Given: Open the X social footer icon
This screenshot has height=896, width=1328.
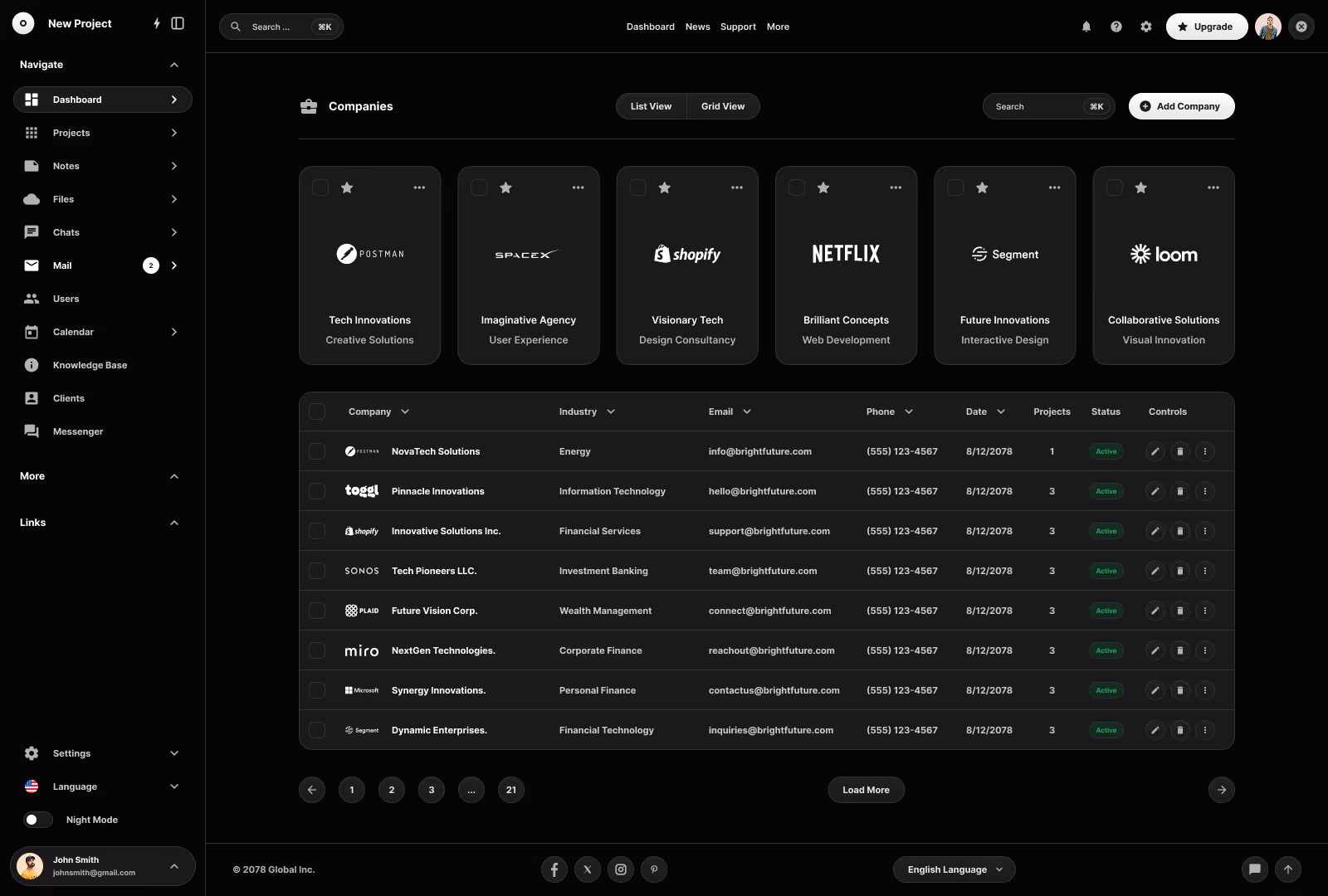Looking at the screenshot, I should [588, 869].
